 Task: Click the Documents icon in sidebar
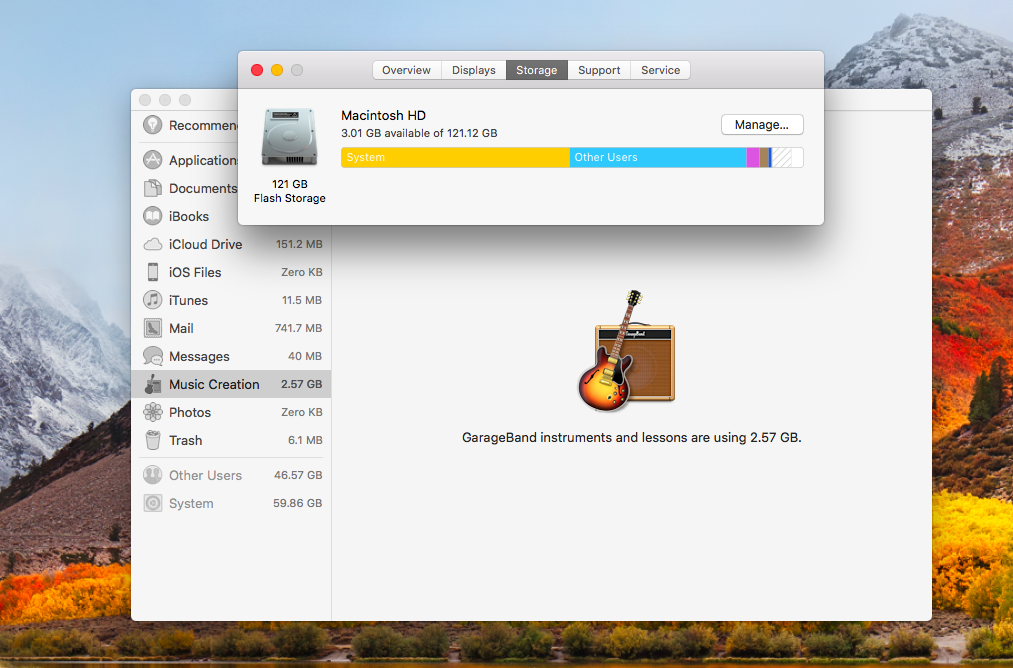[152, 188]
